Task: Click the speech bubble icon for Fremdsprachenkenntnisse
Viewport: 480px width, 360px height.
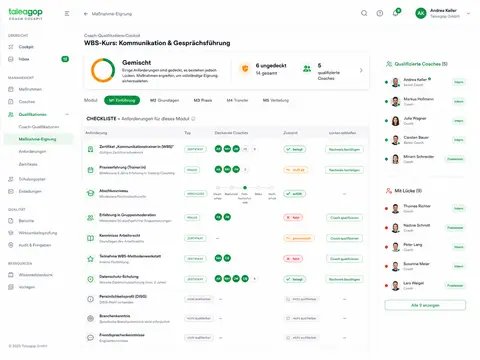Action: click(90, 338)
